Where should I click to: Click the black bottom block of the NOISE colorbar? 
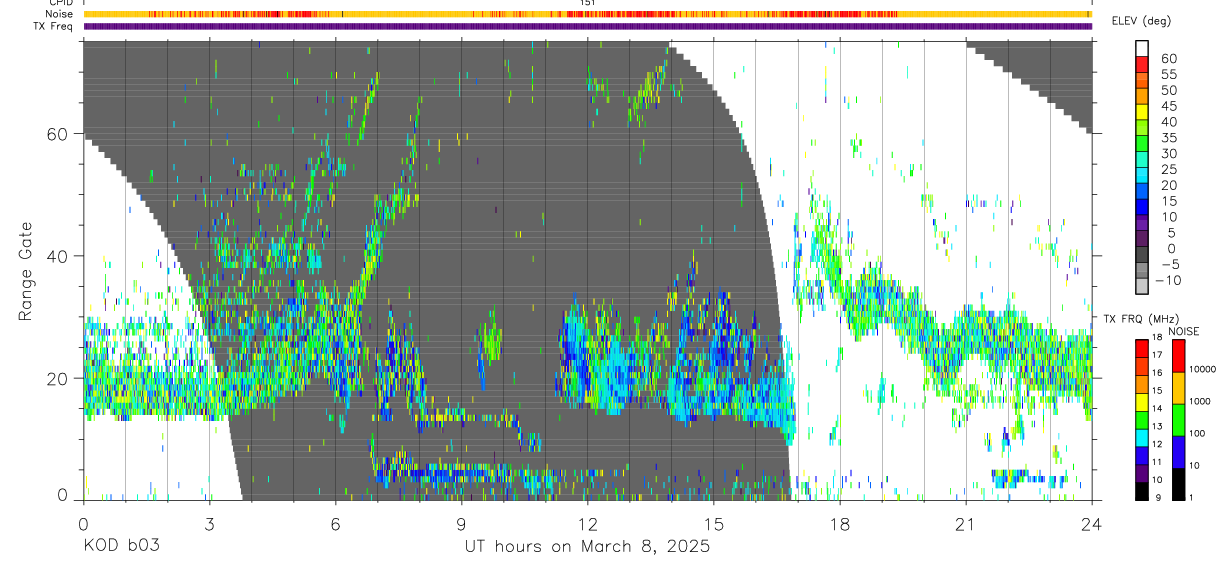(x=1179, y=484)
